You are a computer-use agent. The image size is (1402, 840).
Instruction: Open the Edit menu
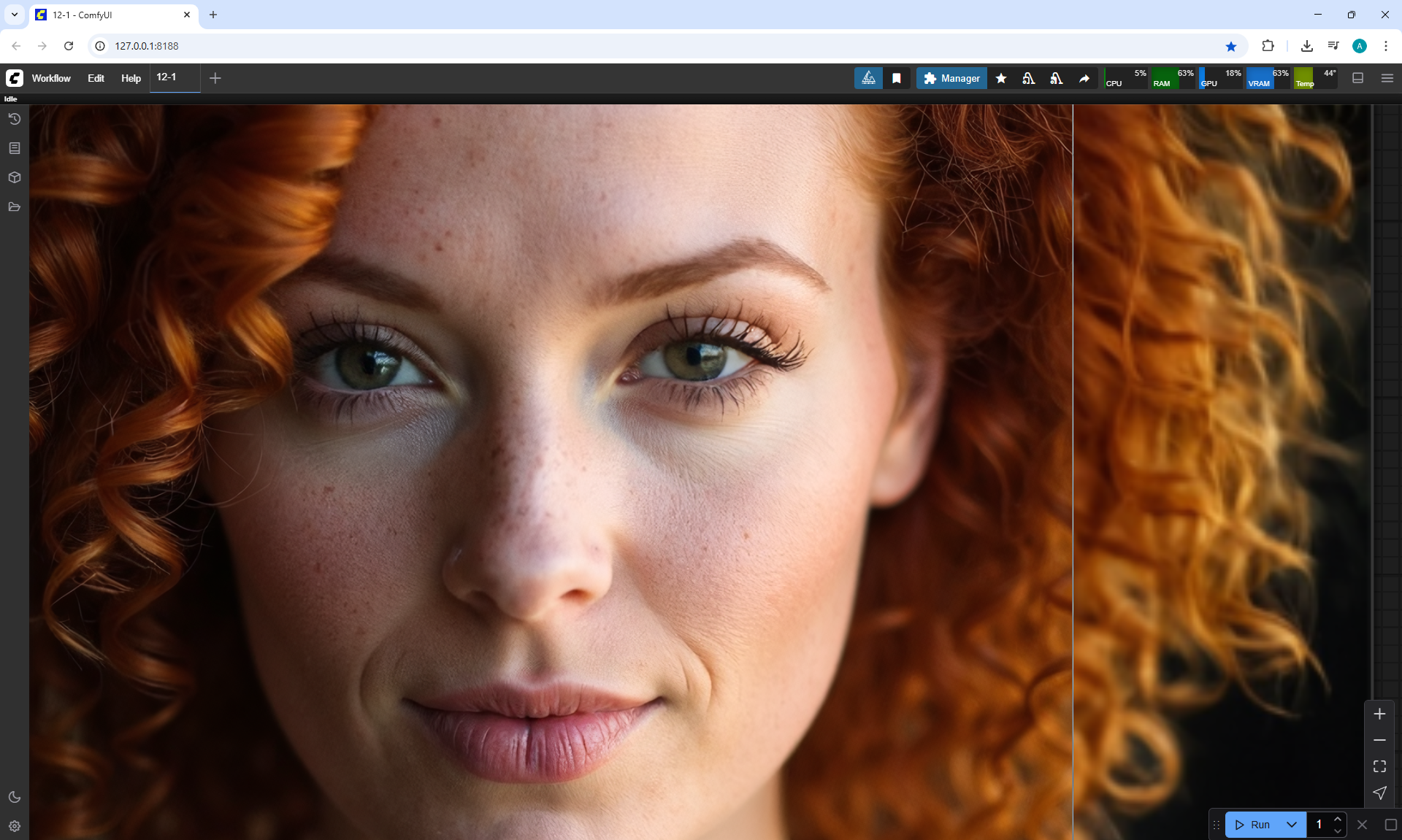[96, 78]
